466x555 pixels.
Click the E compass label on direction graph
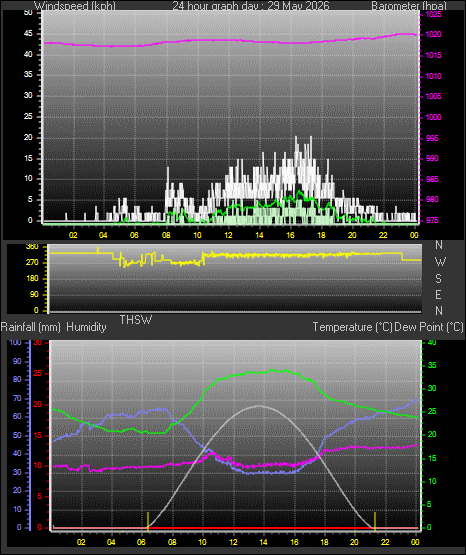coord(438,294)
